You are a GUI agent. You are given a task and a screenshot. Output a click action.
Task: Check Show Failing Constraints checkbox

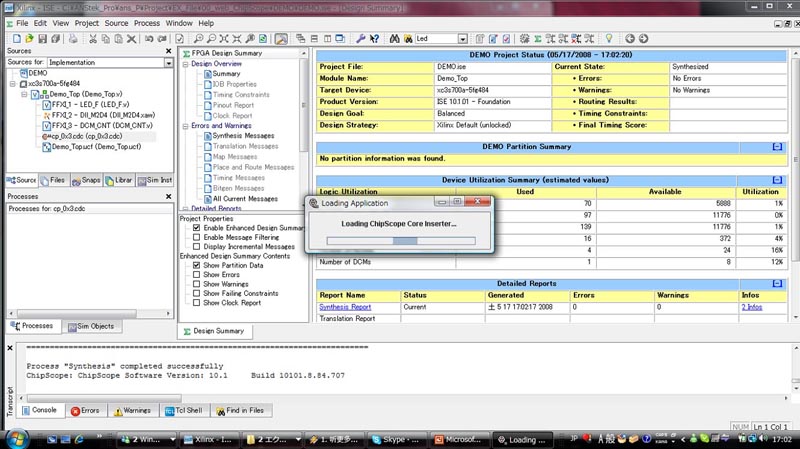point(196,293)
